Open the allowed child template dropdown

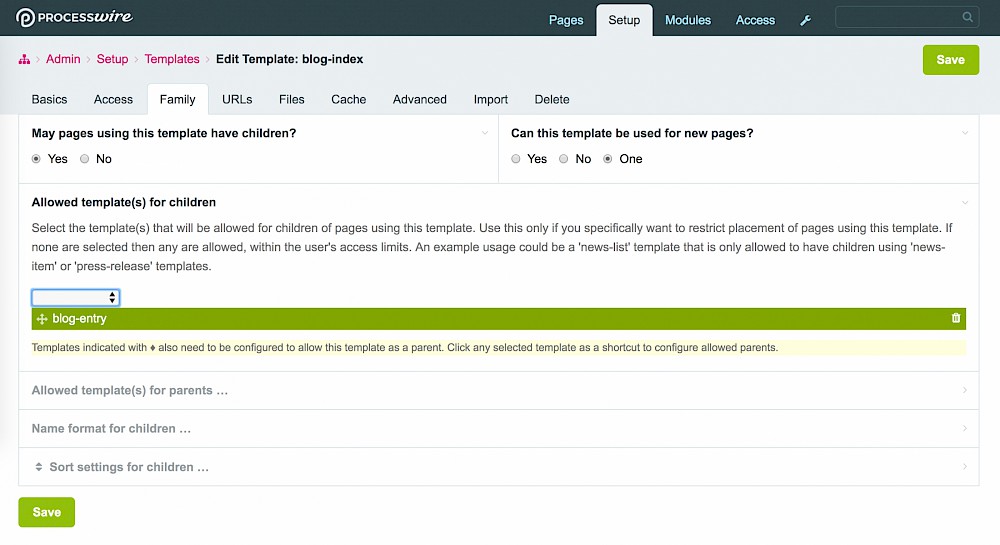(76, 298)
